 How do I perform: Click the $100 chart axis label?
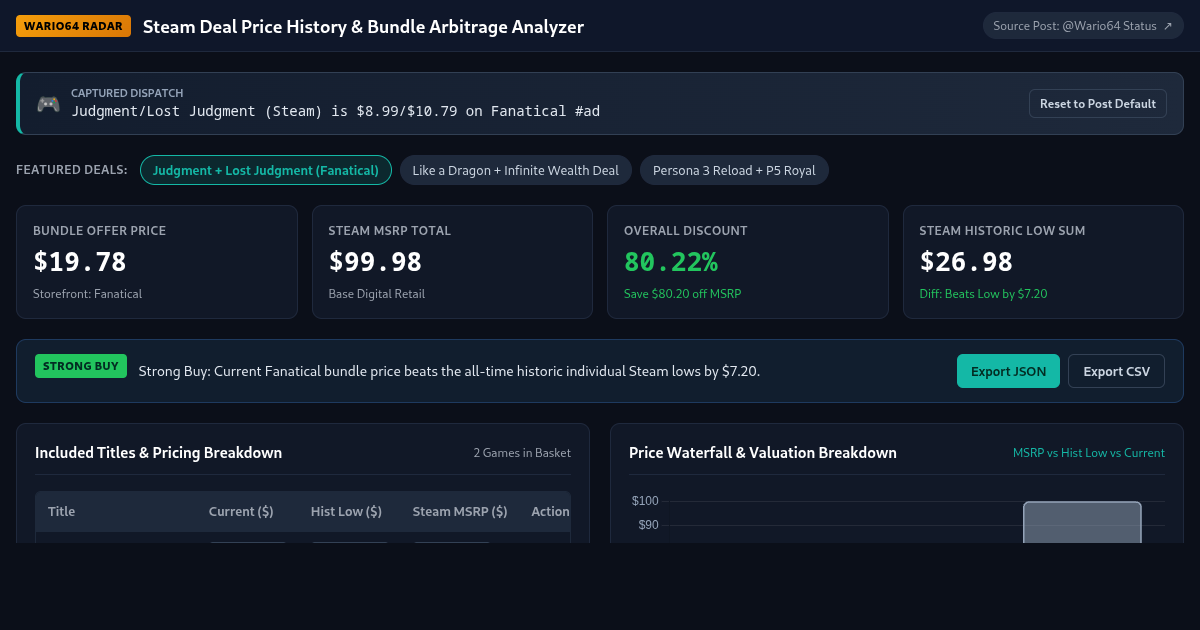(x=645, y=501)
